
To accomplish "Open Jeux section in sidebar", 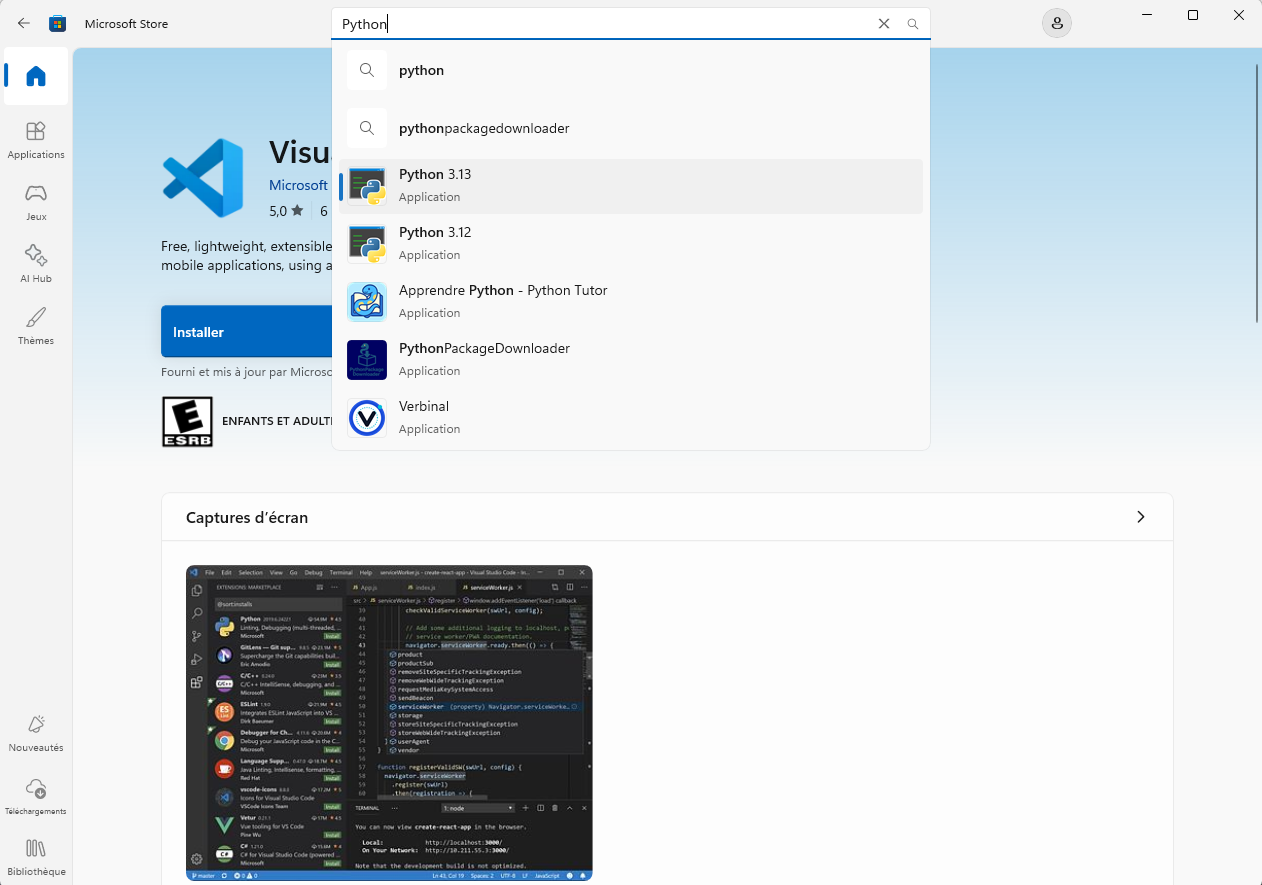I will click(36, 202).
